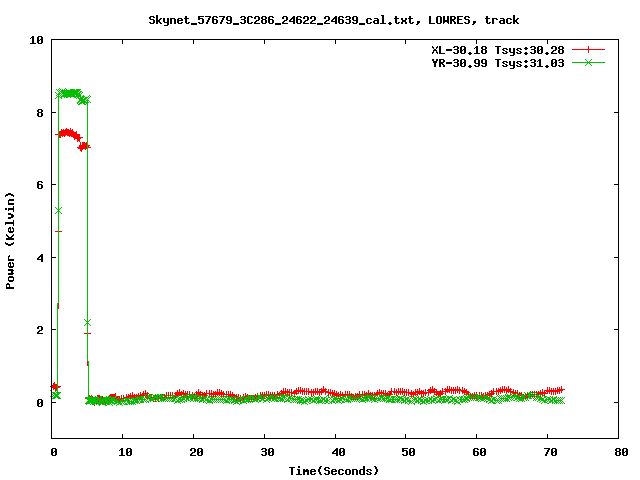Click x-axis tick label 50
This screenshot has width=640, height=480.
(x=408, y=452)
